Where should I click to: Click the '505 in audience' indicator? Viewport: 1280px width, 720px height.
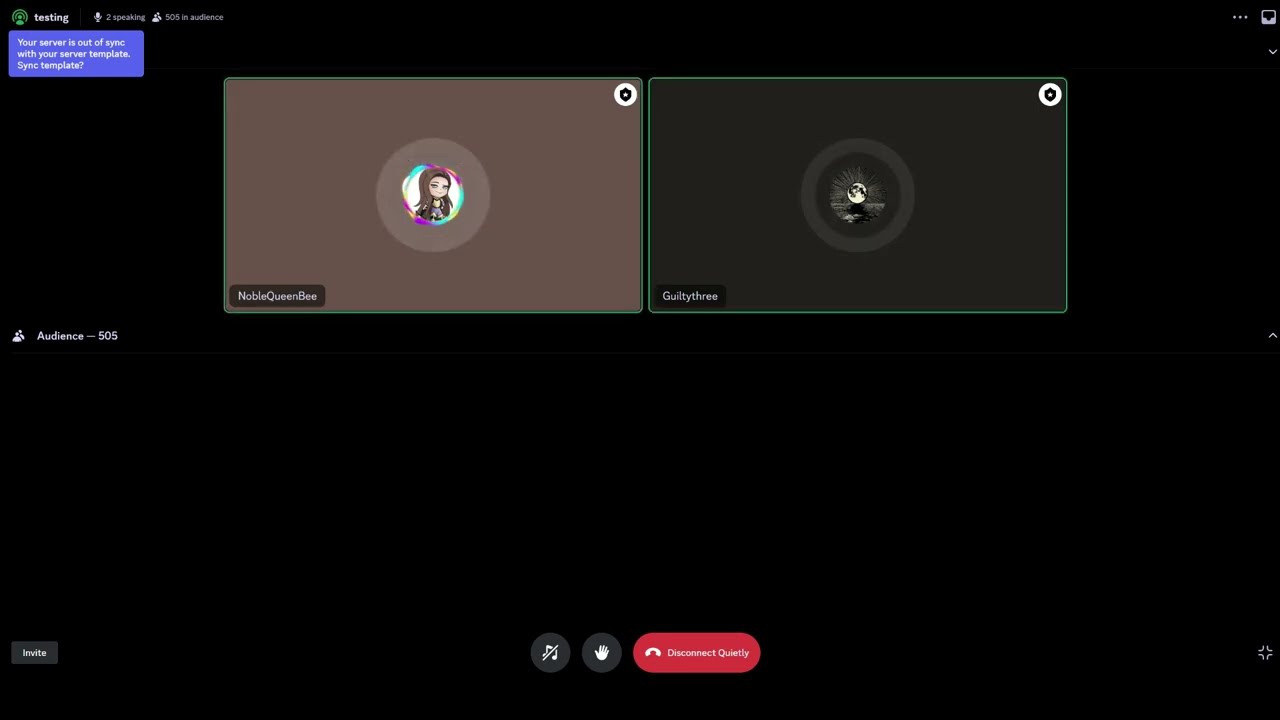pos(187,17)
